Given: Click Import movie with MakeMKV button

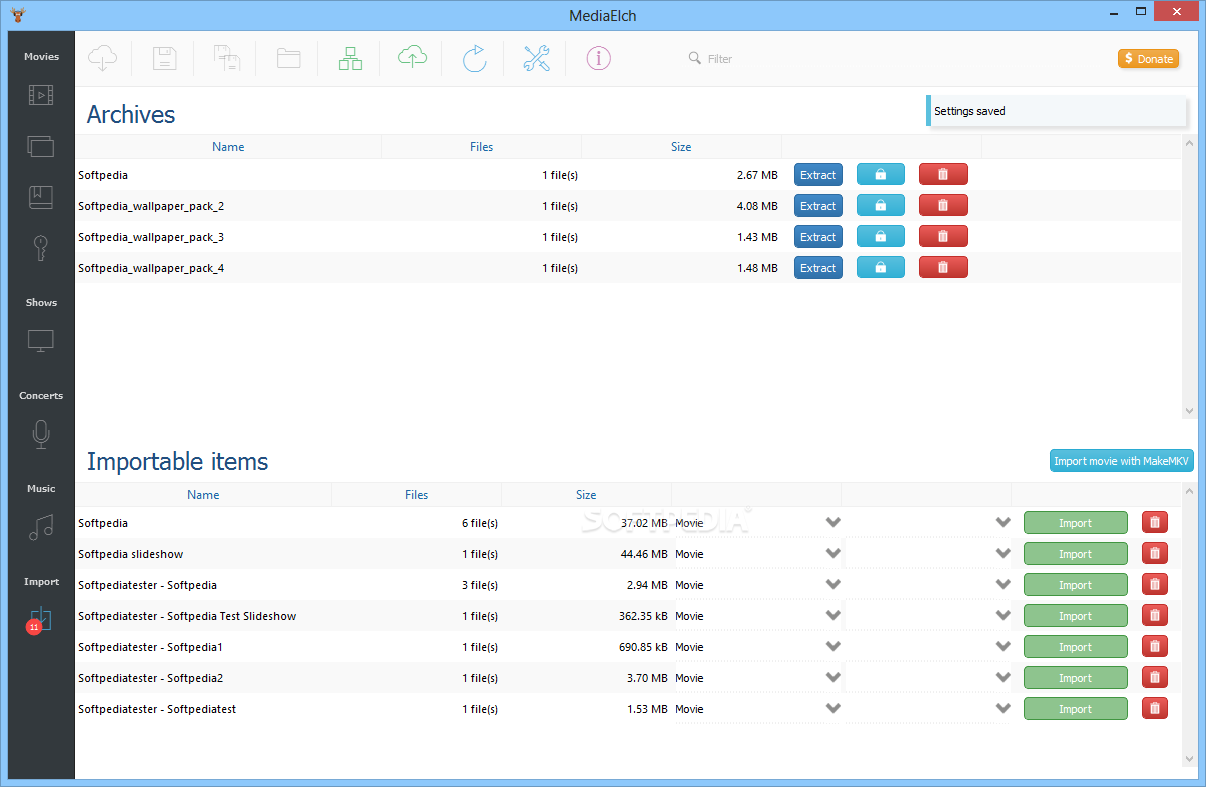Looking at the screenshot, I should click(1121, 461).
